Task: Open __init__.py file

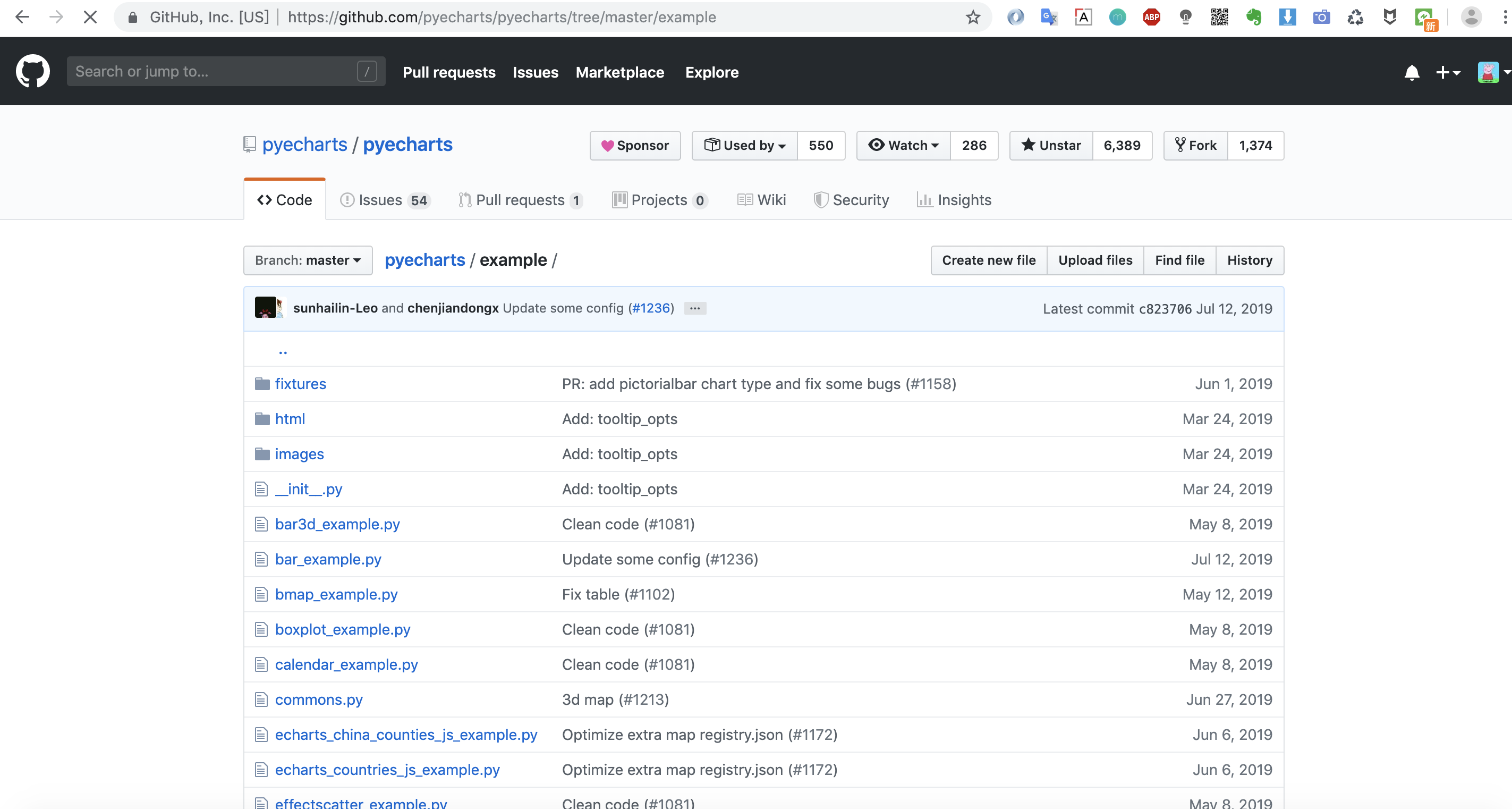Action: [309, 489]
